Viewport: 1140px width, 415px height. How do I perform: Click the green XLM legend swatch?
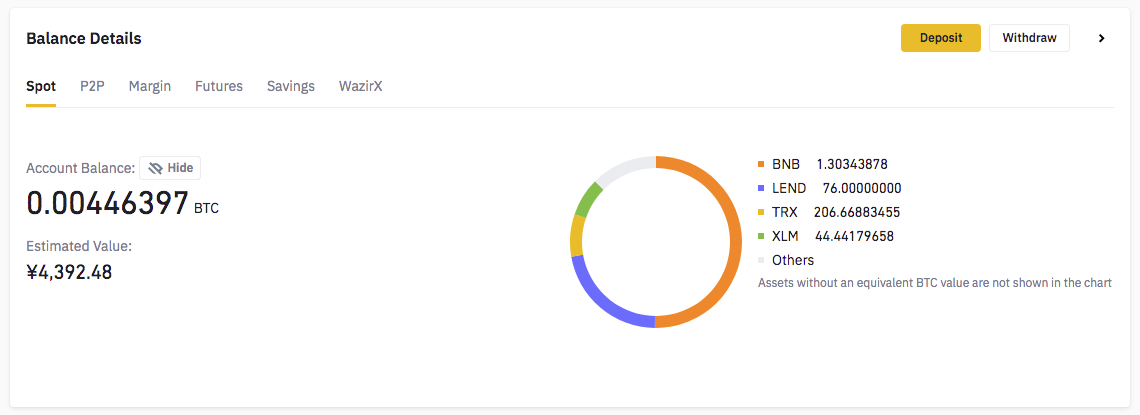[x=761, y=236]
